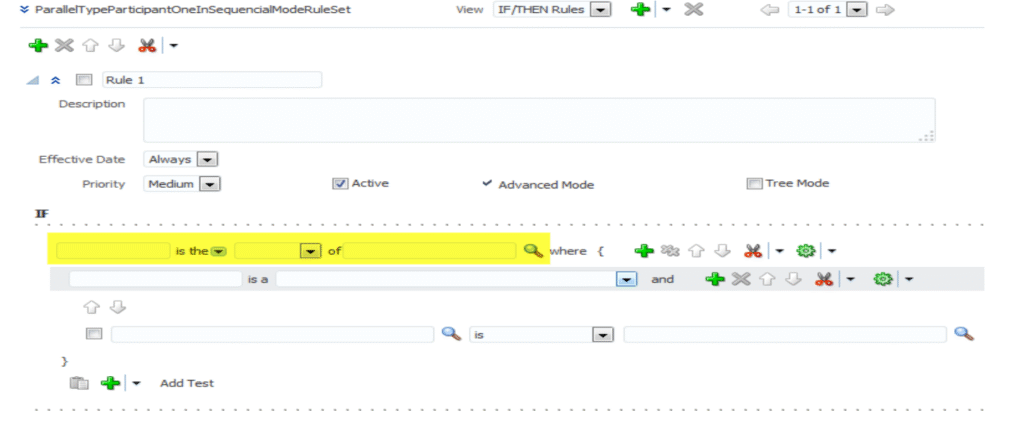Open magnifier for left test operand
Viewport: 1024px width, 423px height.
tap(451, 334)
